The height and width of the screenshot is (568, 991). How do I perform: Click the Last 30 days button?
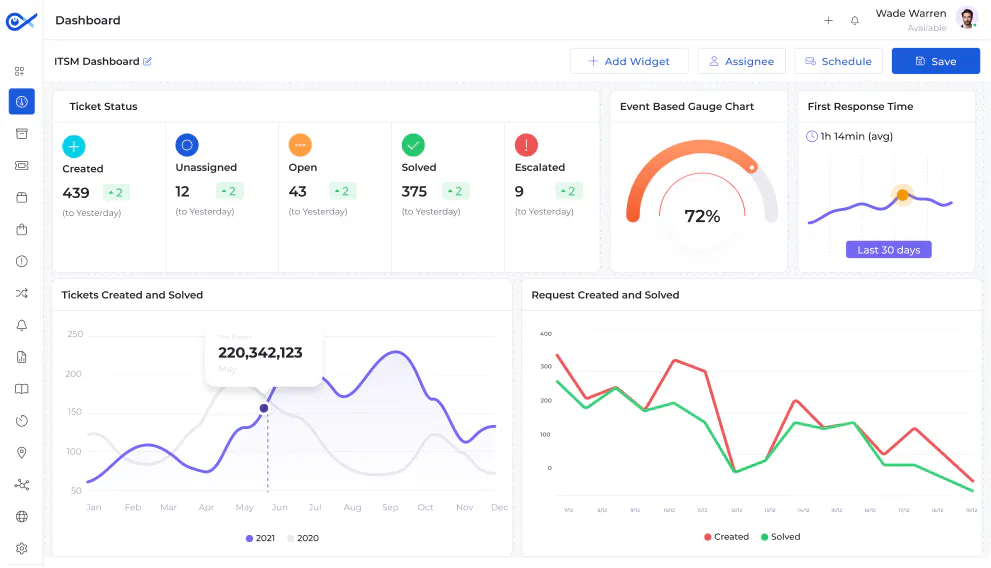889,250
